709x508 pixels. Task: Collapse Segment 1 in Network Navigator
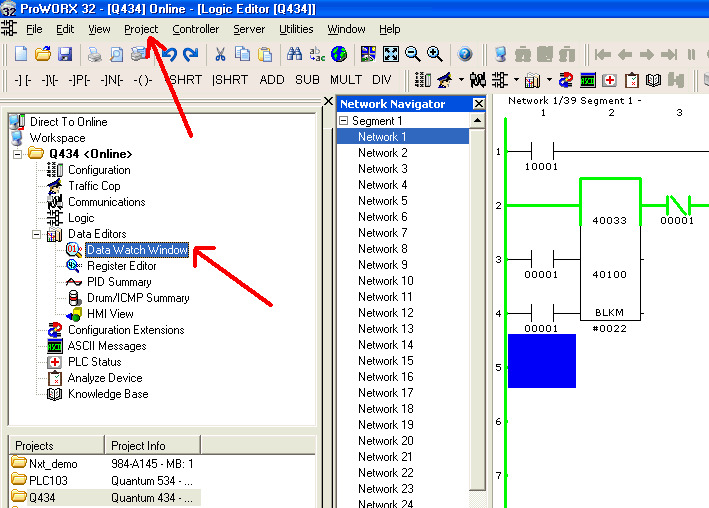click(x=344, y=121)
